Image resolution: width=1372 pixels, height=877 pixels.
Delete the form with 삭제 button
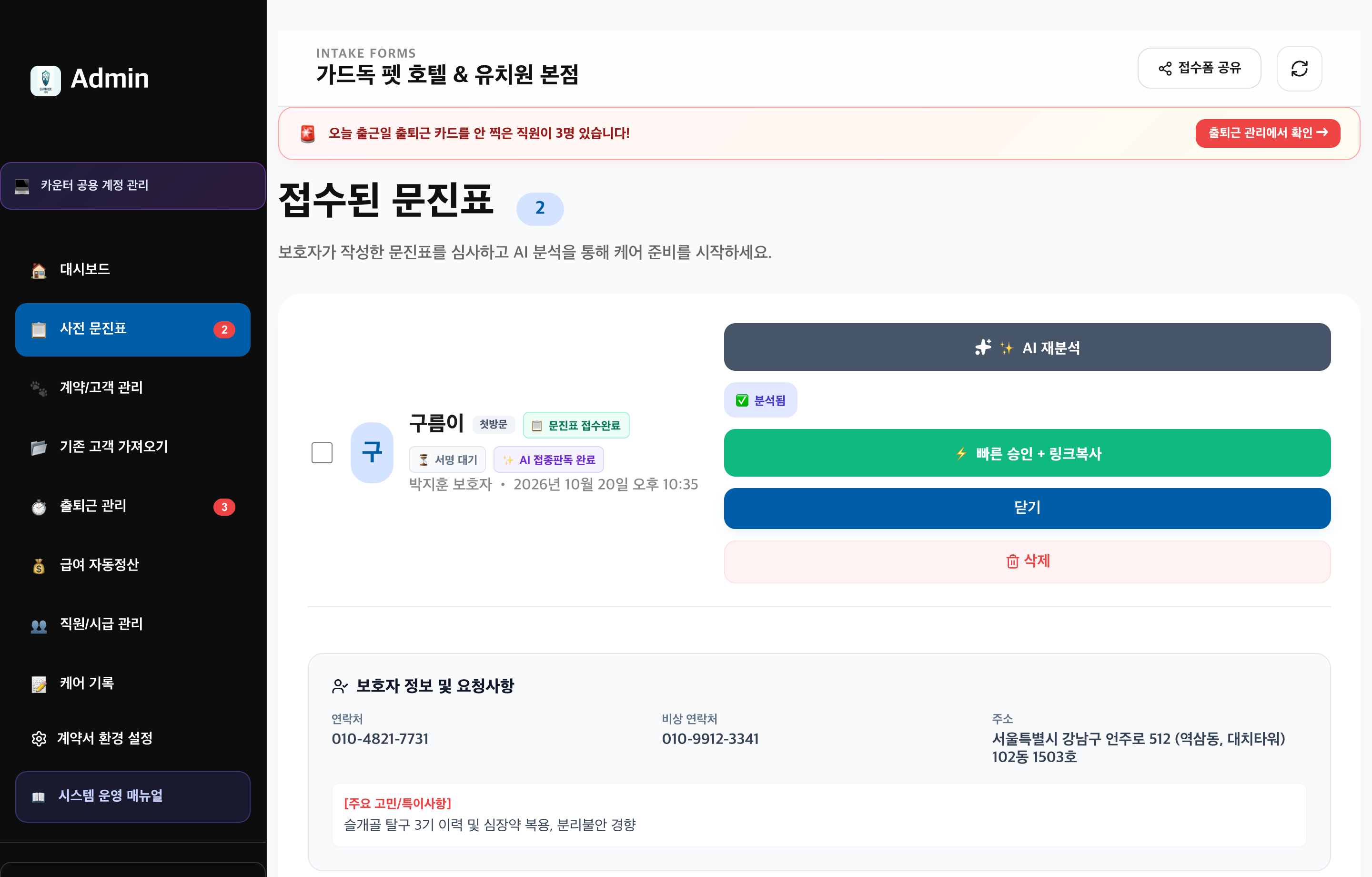(x=1027, y=561)
